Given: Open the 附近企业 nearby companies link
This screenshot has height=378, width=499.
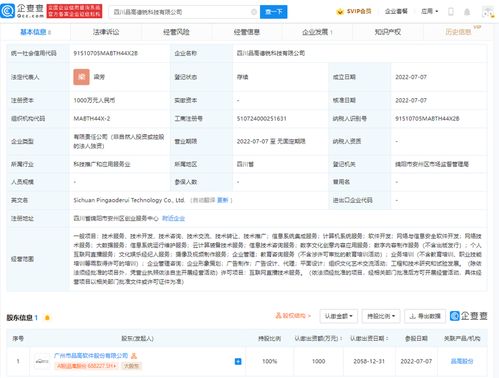Looking at the screenshot, I should [x=173, y=218].
